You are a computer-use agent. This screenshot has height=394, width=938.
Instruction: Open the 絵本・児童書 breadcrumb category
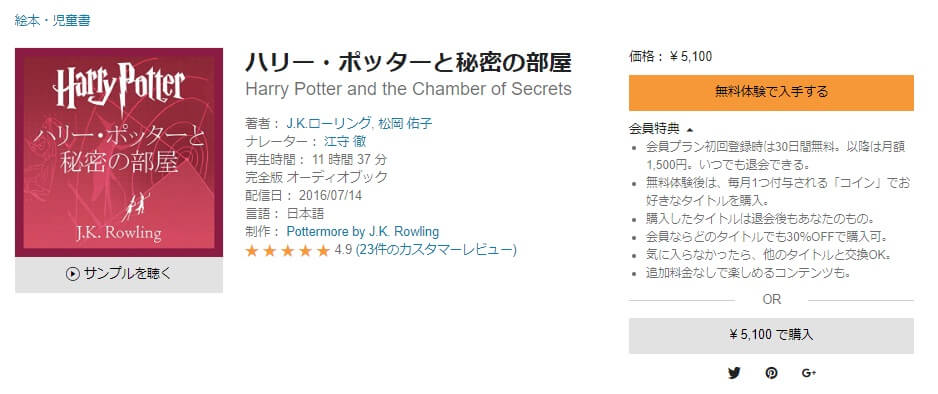[53, 20]
